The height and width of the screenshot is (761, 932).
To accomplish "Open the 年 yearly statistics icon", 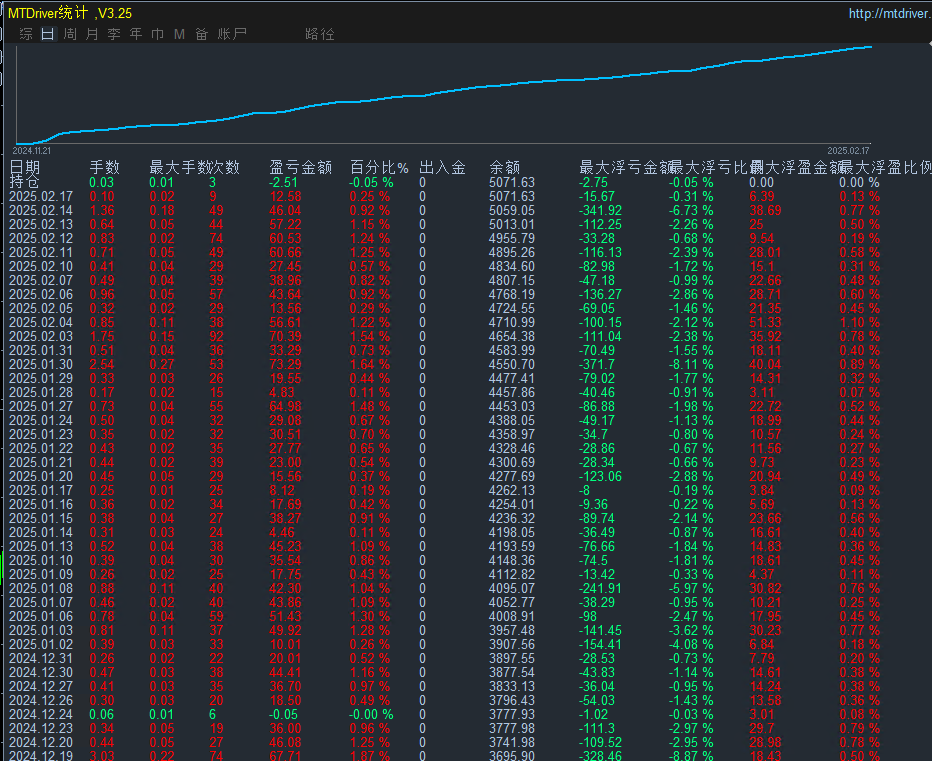I will (x=134, y=33).
